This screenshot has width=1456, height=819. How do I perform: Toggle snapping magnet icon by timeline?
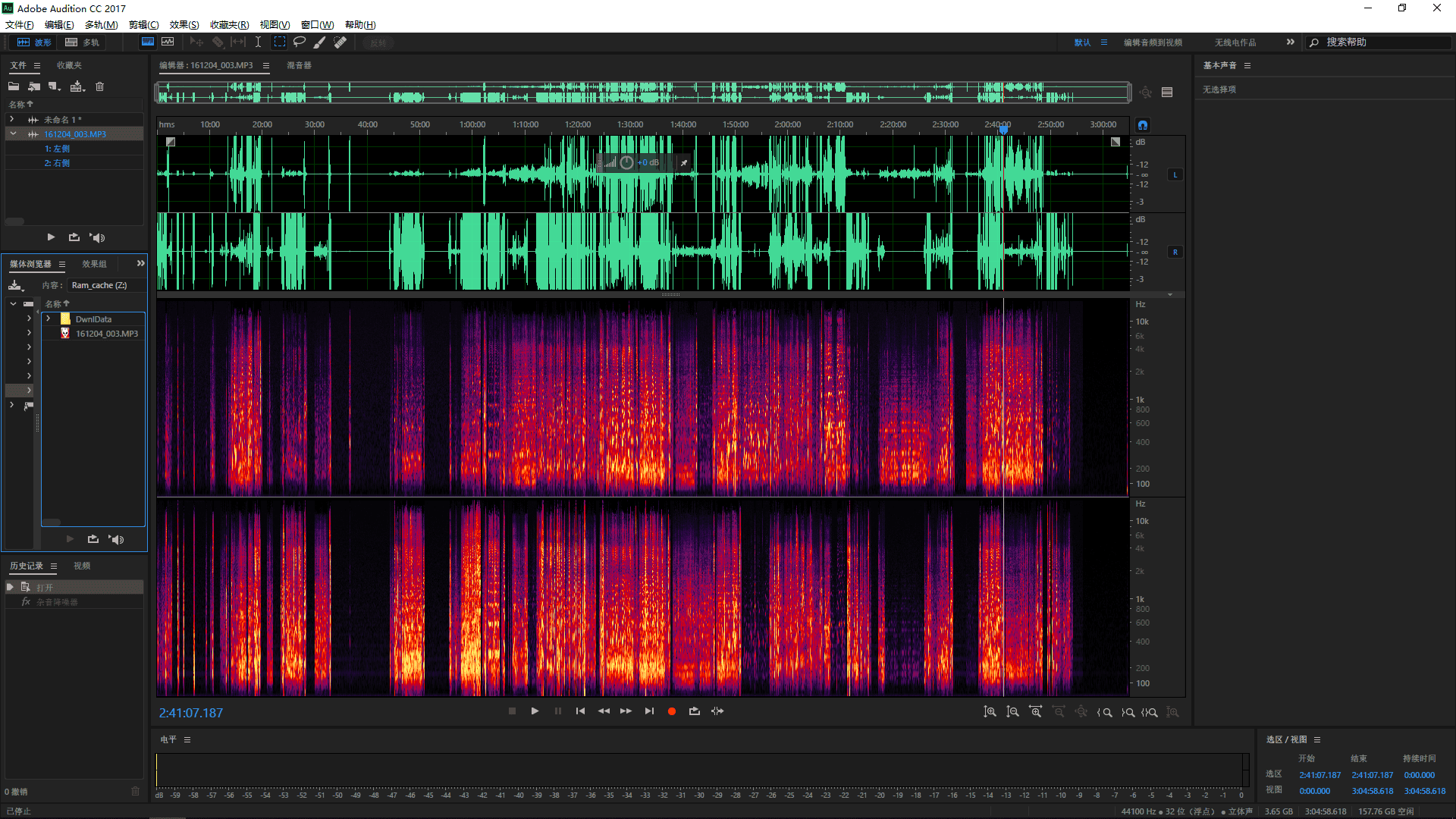(1143, 125)
